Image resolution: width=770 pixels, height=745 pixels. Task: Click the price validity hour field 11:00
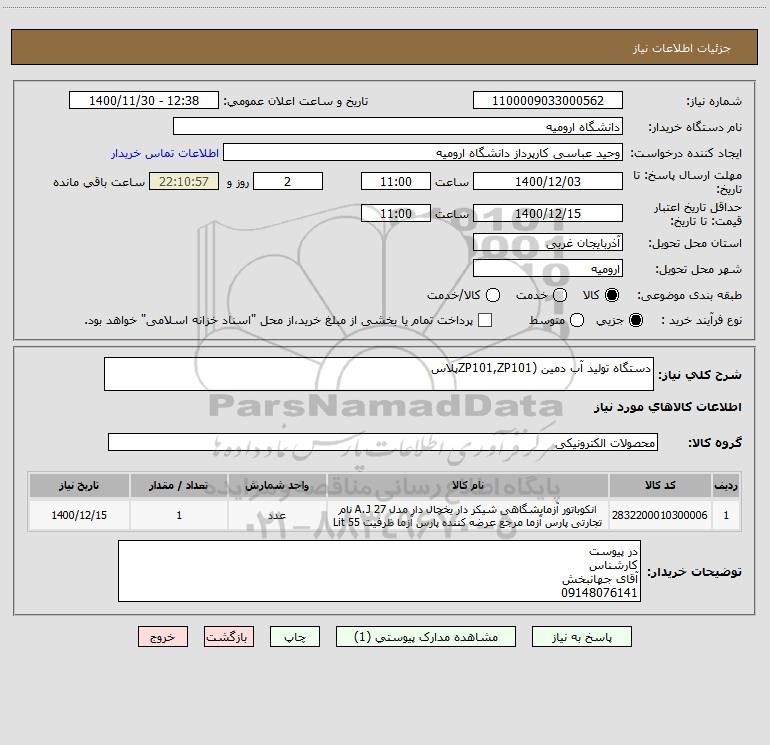(x=396, y=213)
